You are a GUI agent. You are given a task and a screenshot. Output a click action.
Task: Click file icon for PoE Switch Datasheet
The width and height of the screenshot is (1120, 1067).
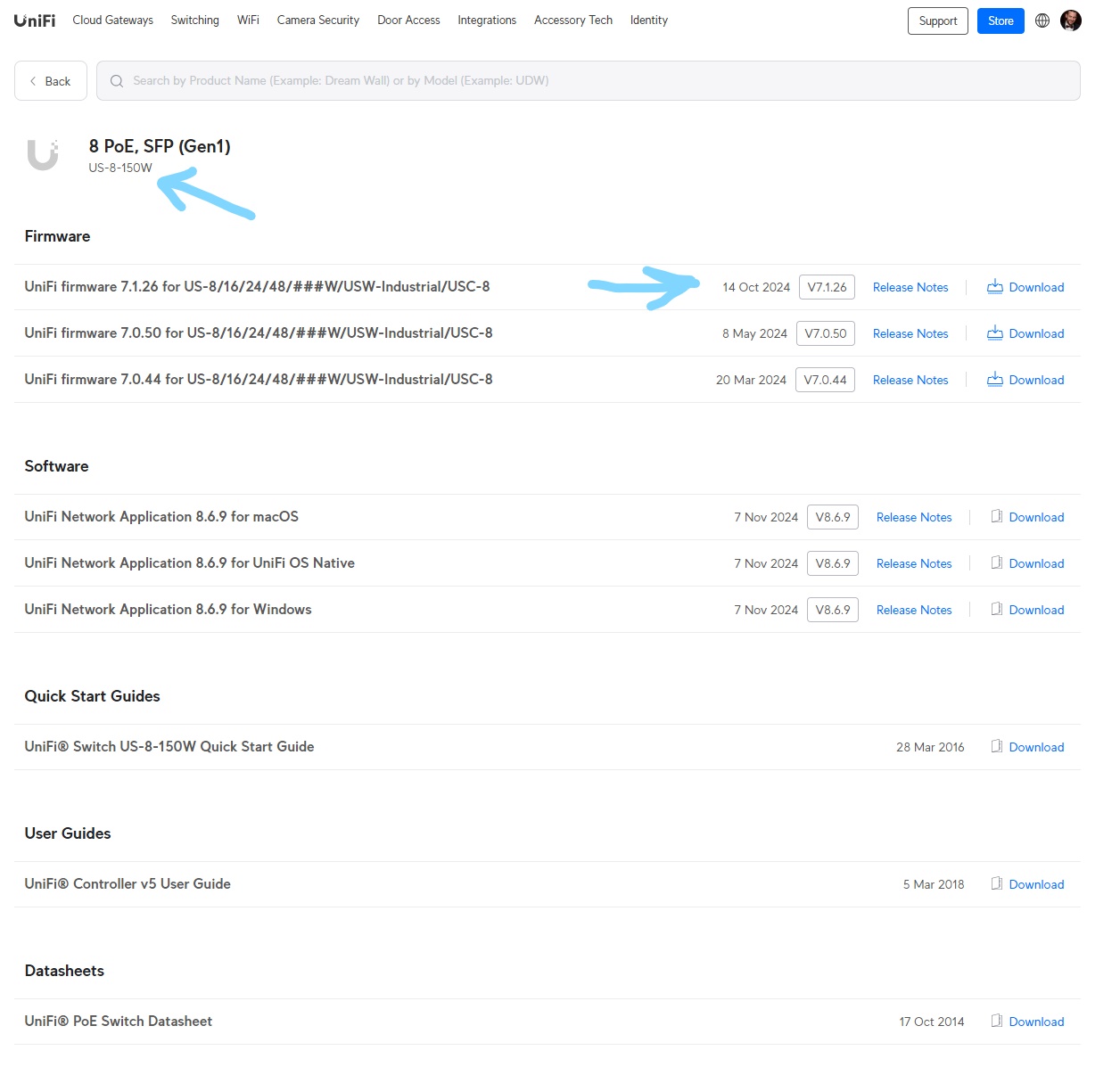[997, 1022]
